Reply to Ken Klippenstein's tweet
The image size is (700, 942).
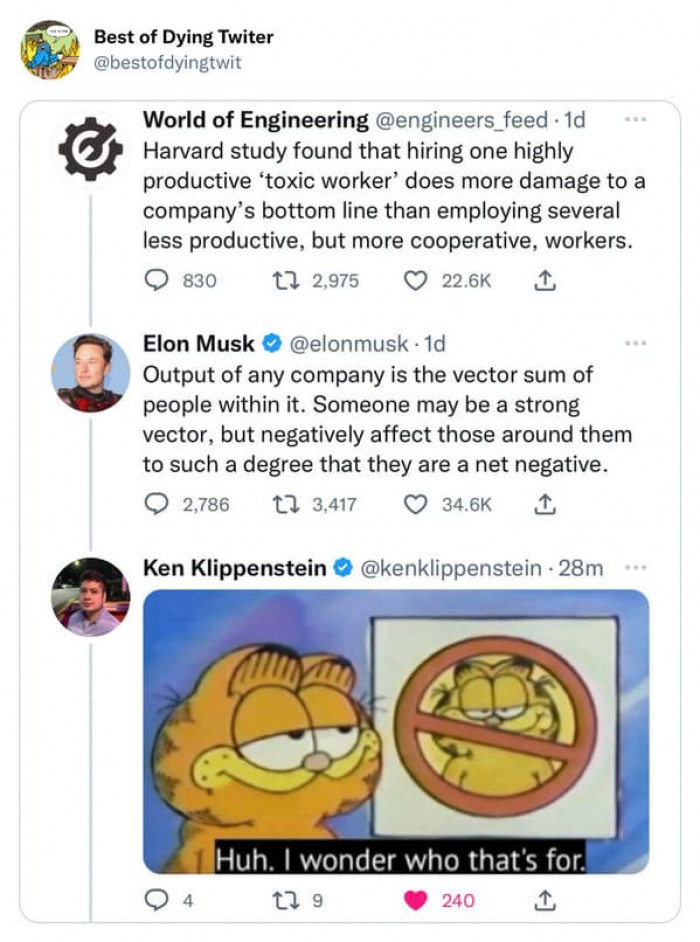point(155,902)
